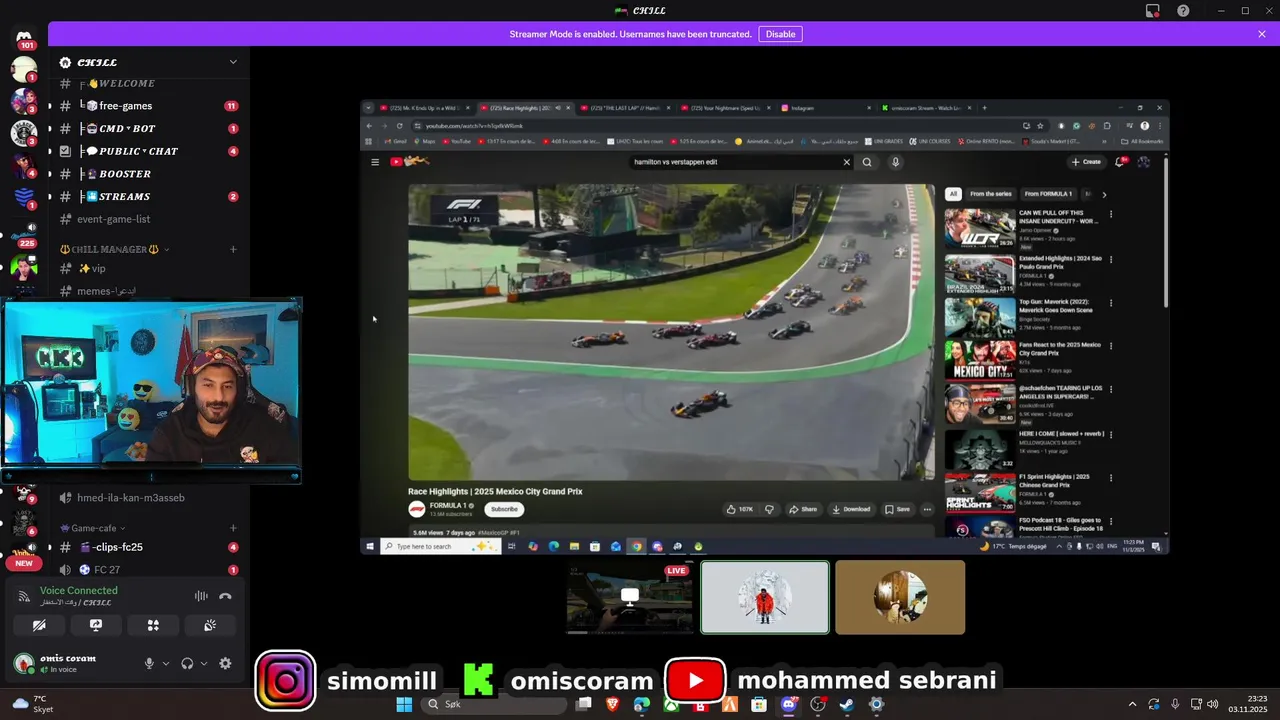Open Discord inbox icon in title bar
The image size is (1280, 720).
point(1153,10)
